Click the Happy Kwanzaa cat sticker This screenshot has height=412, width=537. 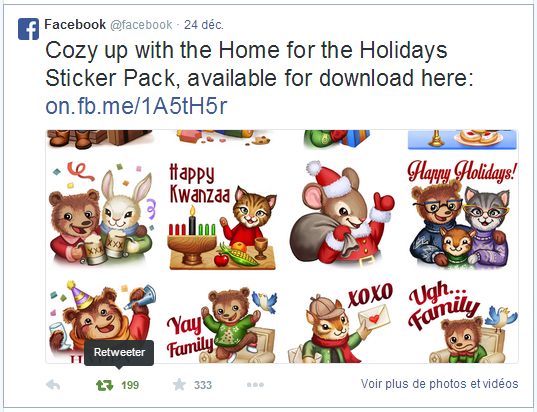(223, 216)
